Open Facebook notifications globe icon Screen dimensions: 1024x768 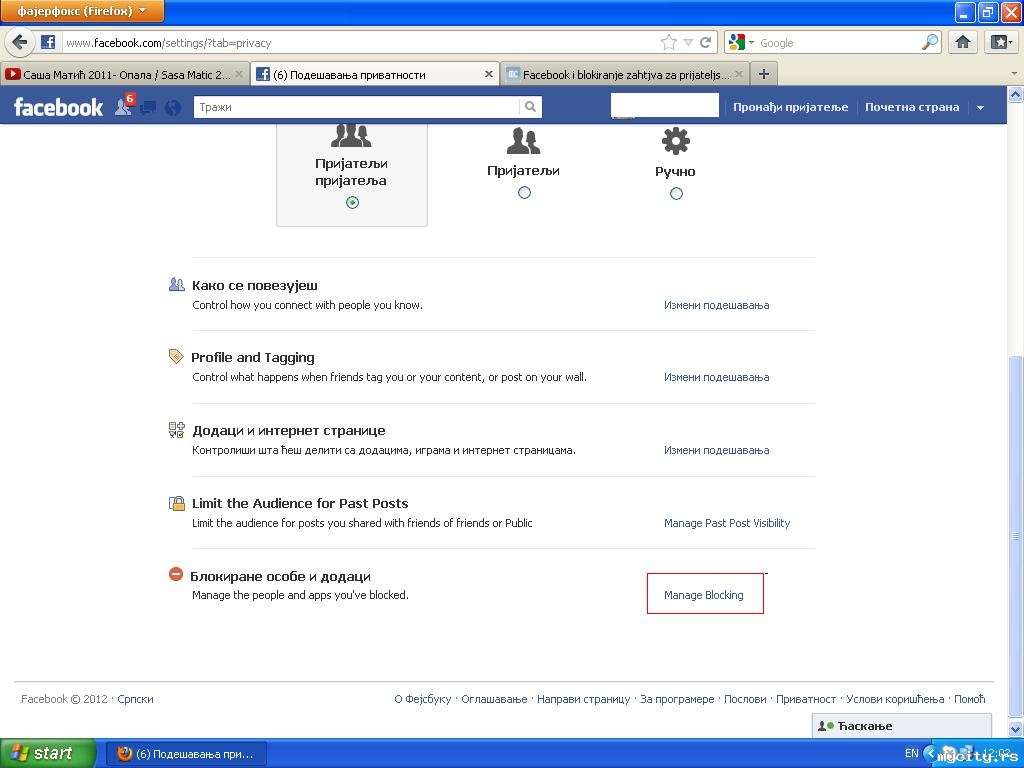(x=173, y=107)
